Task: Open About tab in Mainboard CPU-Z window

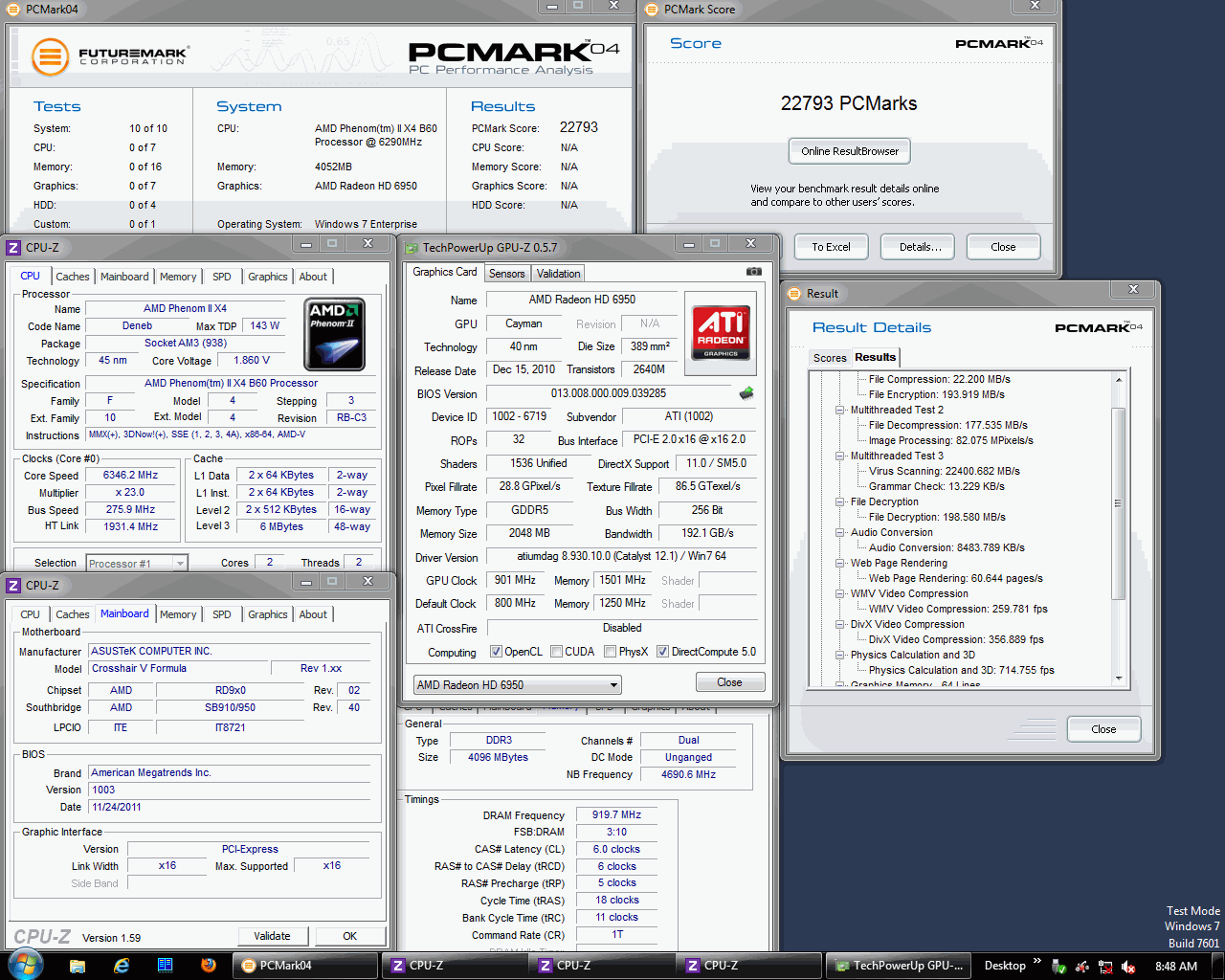Action: point(313,614)
